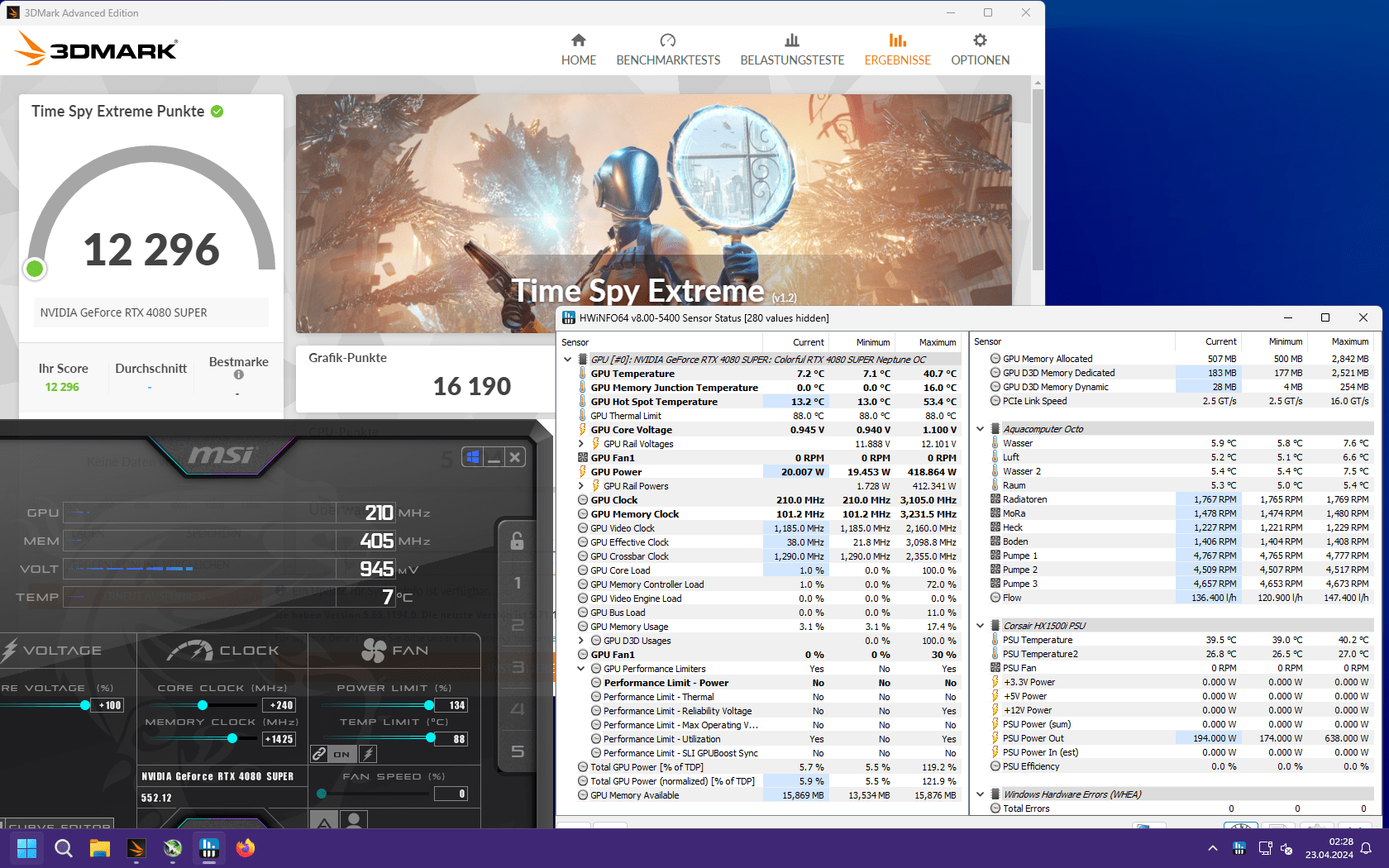Open Windows Search from the taskbar
The height and width of the screenshot is (868, 1389).
click(63, 848)
